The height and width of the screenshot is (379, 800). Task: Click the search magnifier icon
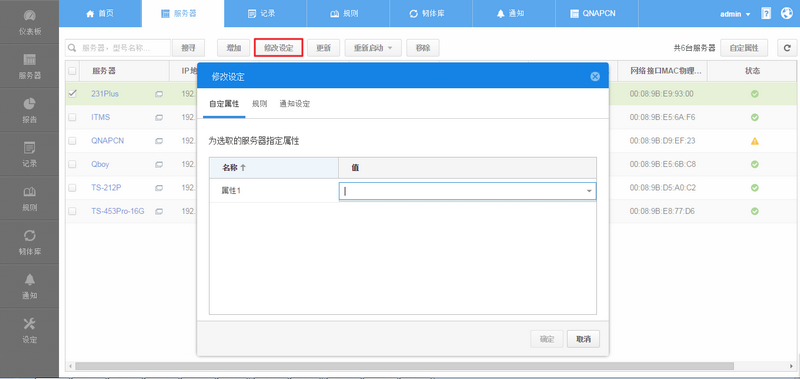(72, 48)
